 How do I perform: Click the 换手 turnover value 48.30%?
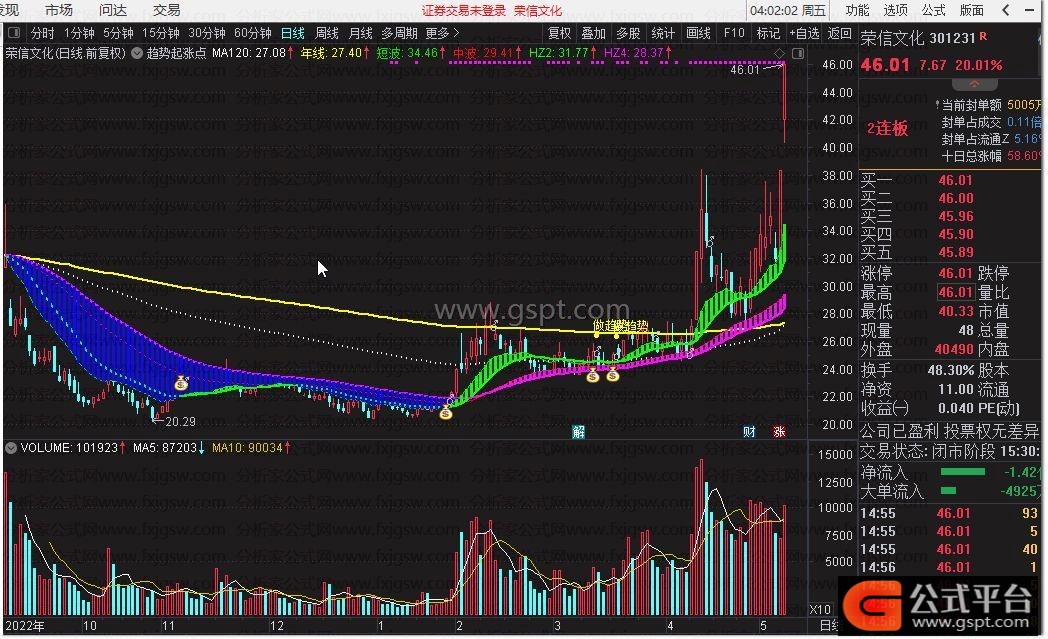pos(950,370)
